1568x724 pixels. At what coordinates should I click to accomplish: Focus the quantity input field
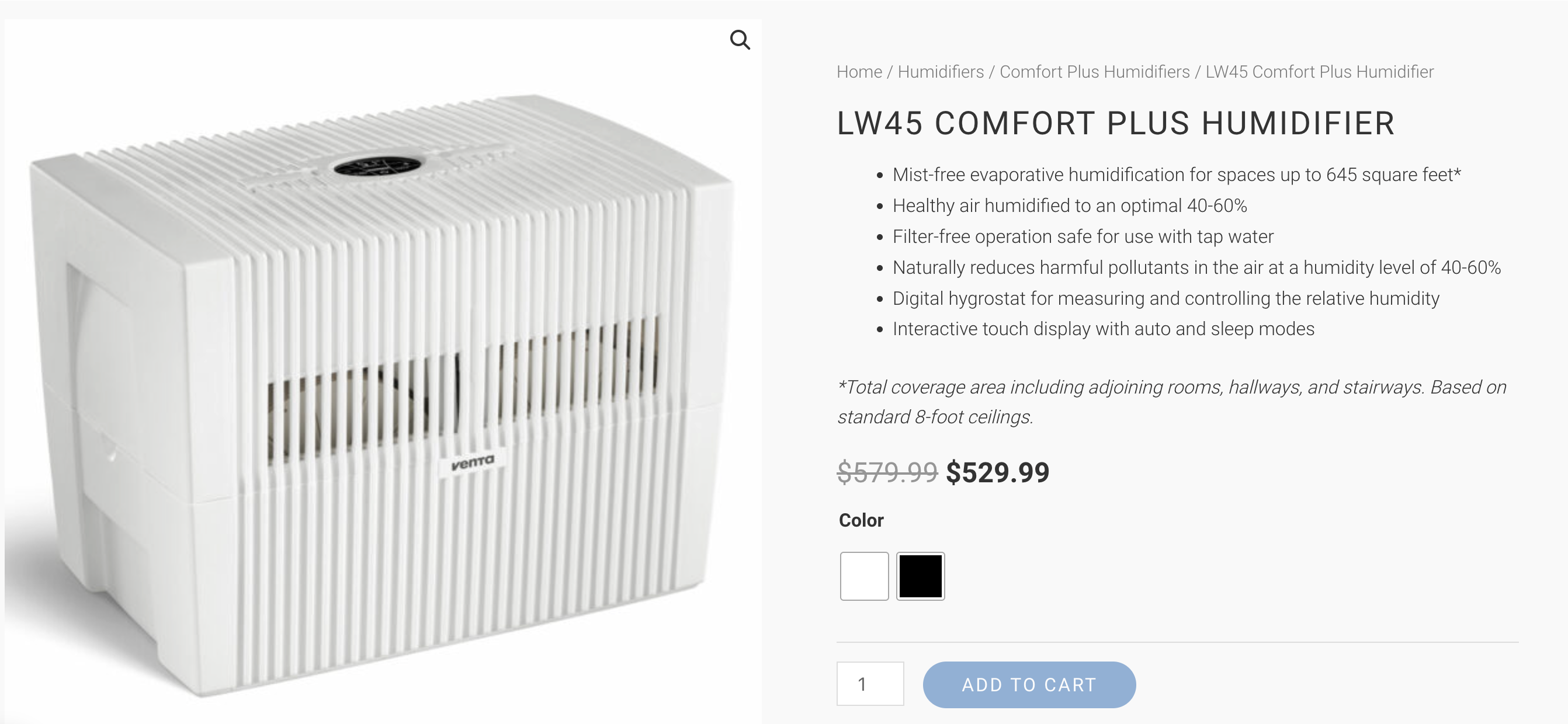pos(869,684)
